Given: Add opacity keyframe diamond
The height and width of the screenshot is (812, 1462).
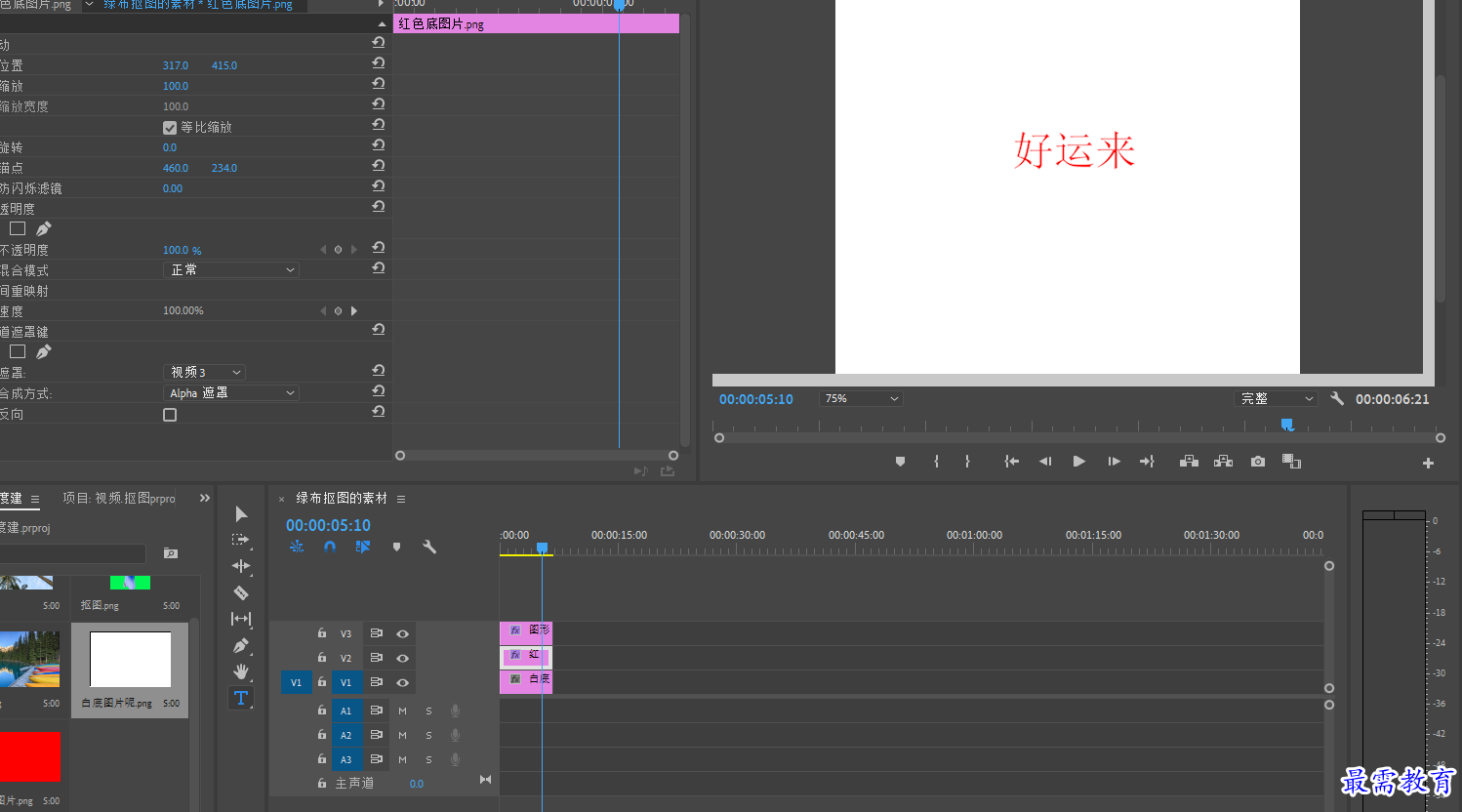Looking at the screenshot, I should coord(338,250).
